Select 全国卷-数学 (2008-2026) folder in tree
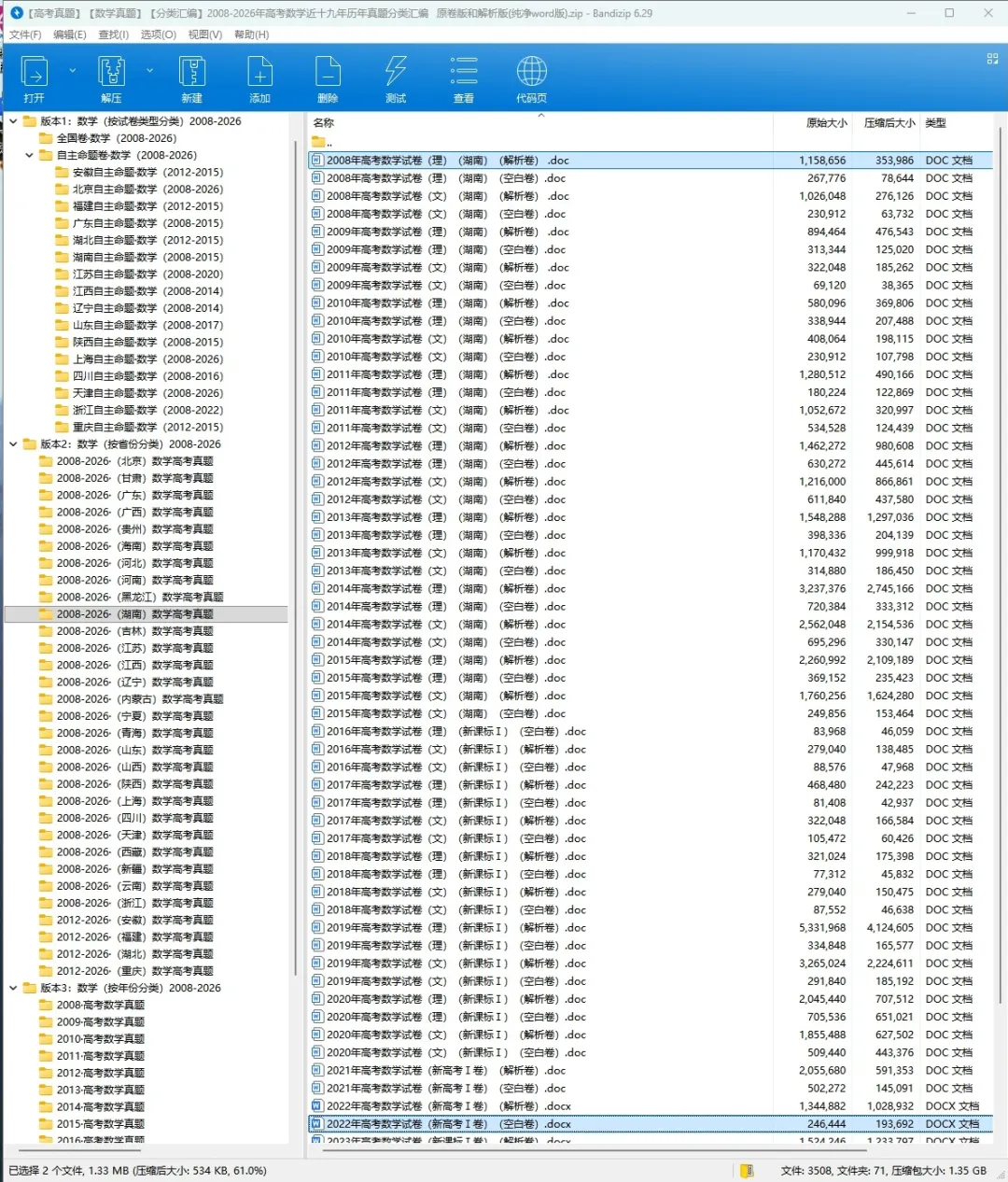This screenshot has width=1008, height=1182. click(116, 138)
